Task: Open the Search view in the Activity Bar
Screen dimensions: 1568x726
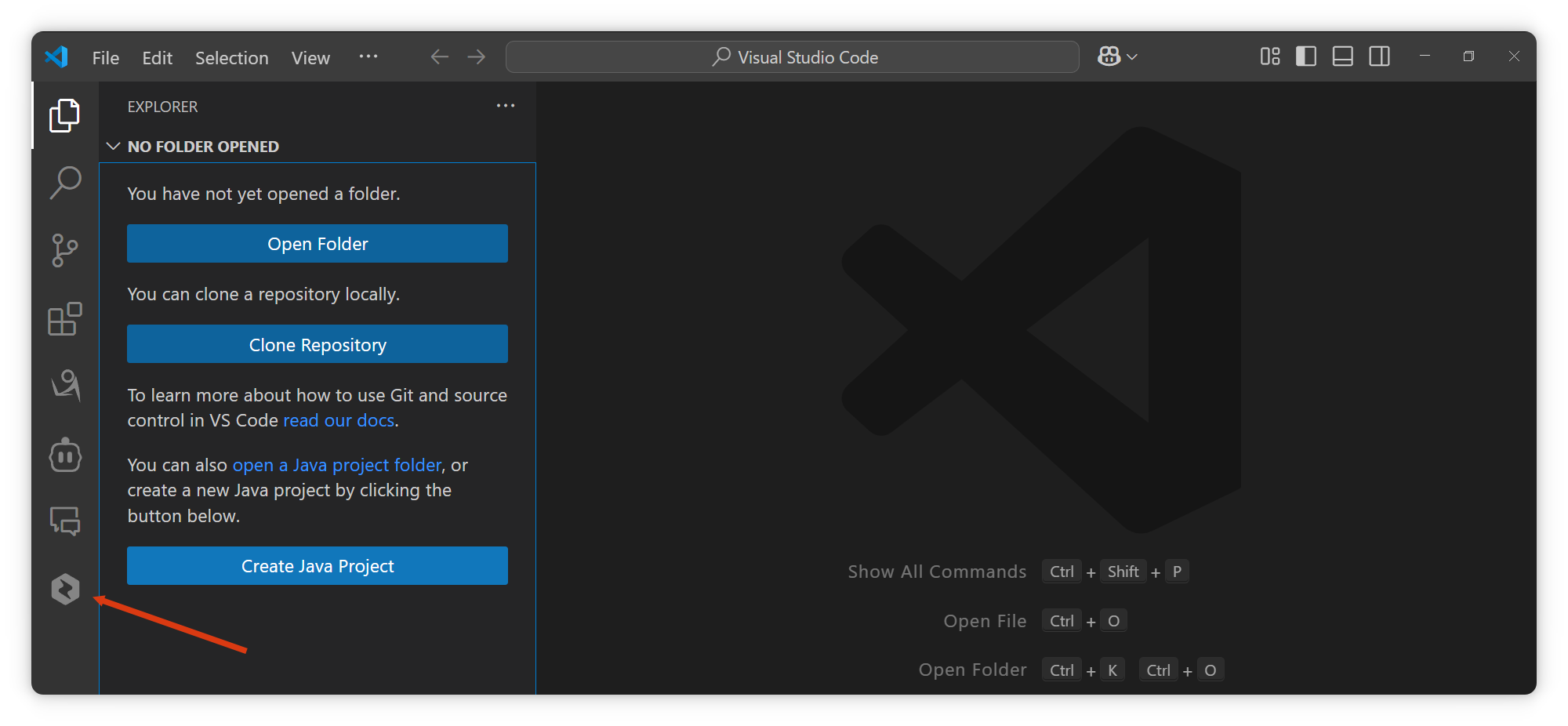Action: coord(64,183)
